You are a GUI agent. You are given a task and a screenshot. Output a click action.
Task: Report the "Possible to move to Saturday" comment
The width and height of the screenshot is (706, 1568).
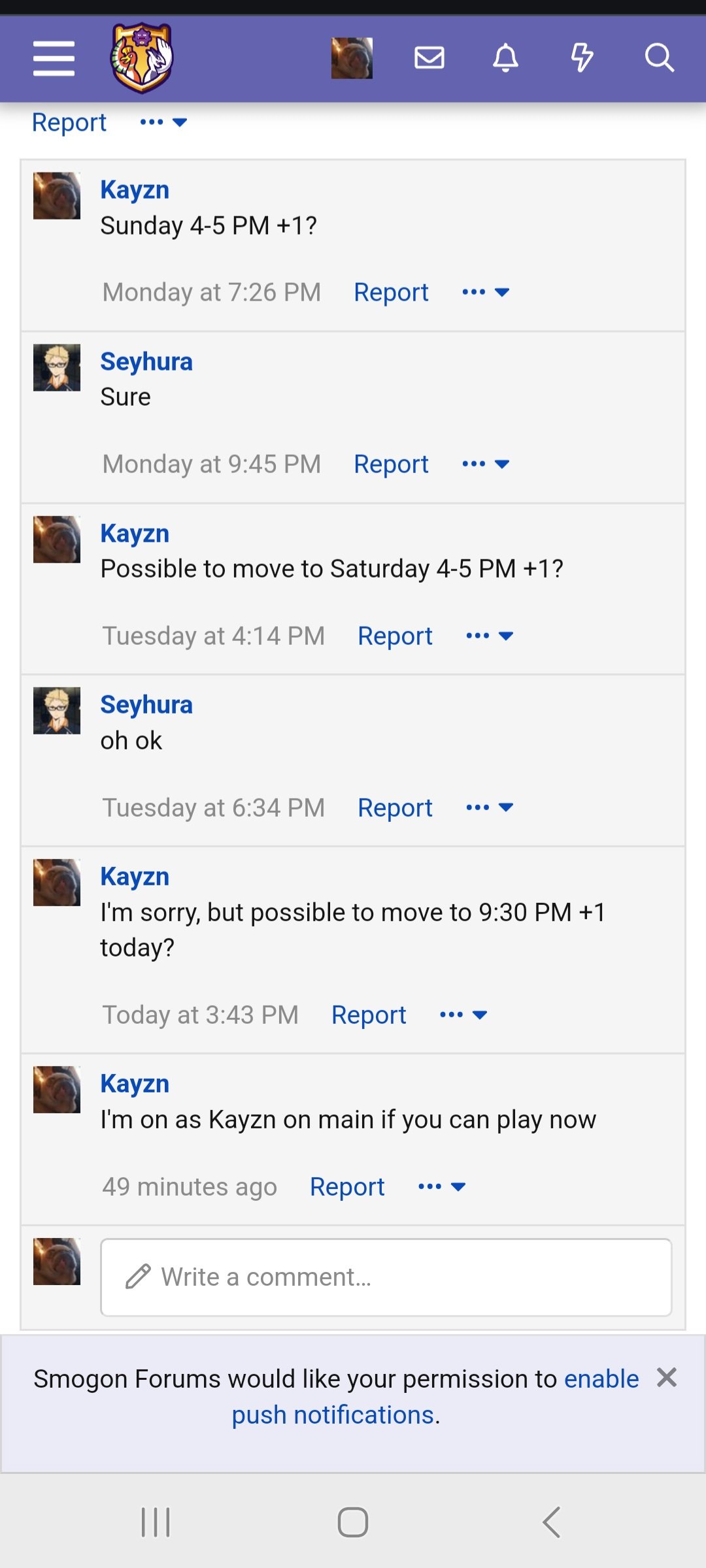395,636
